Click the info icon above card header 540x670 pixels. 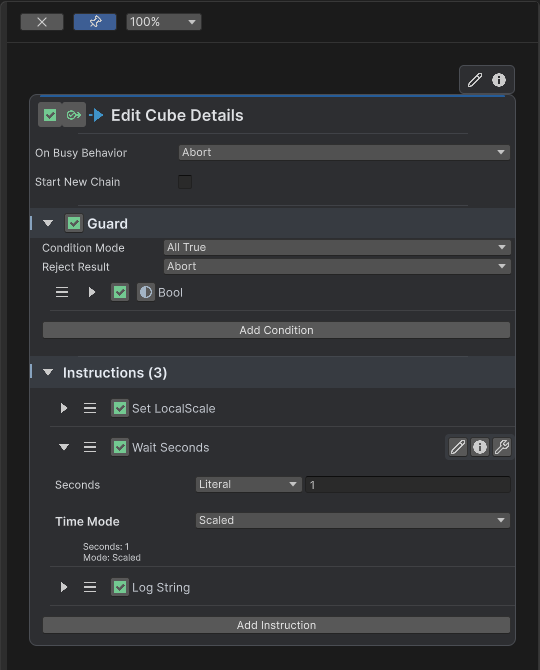[499, 80]
